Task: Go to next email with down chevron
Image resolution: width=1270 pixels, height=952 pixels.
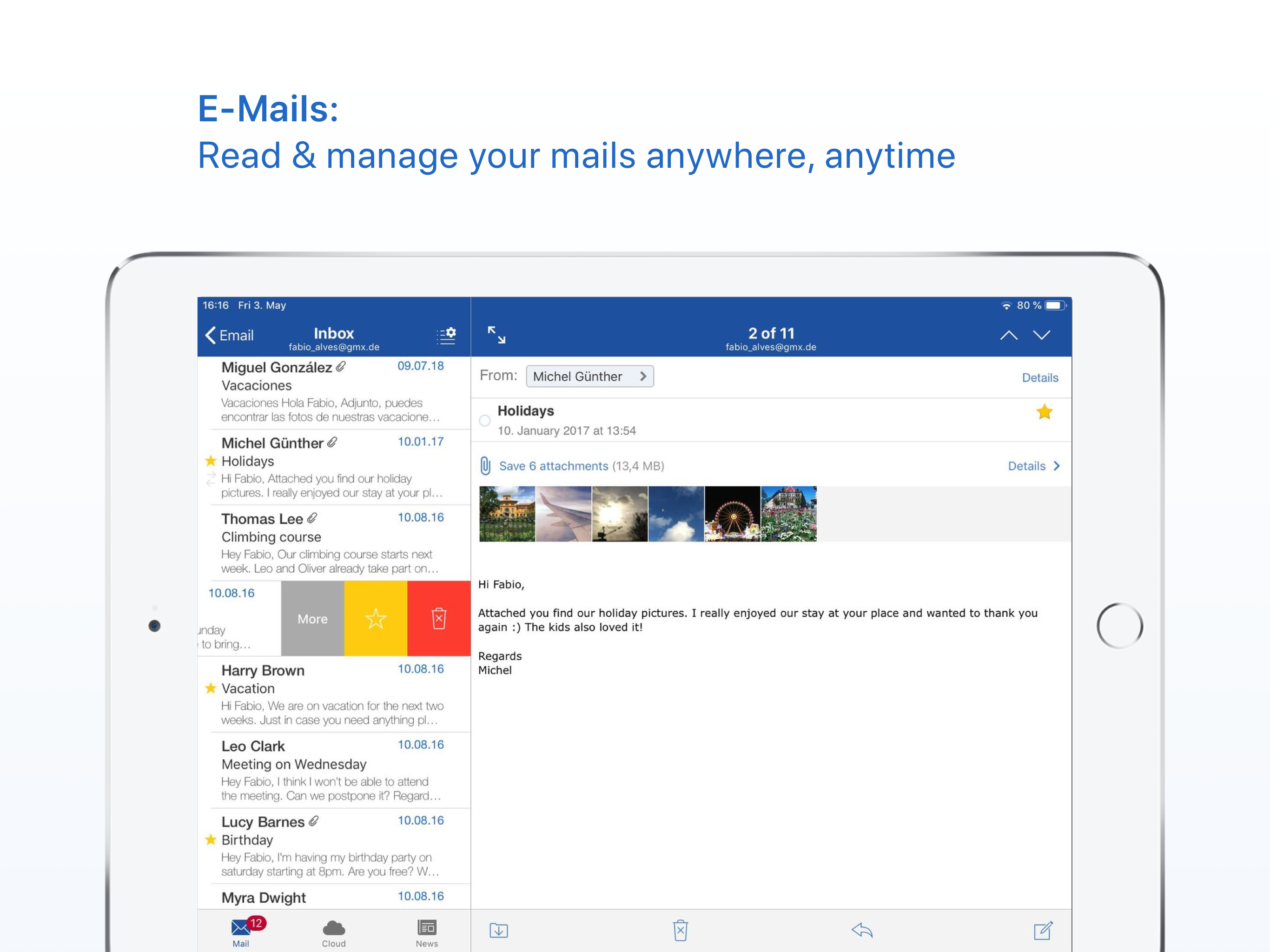Action: (1041, 335)
